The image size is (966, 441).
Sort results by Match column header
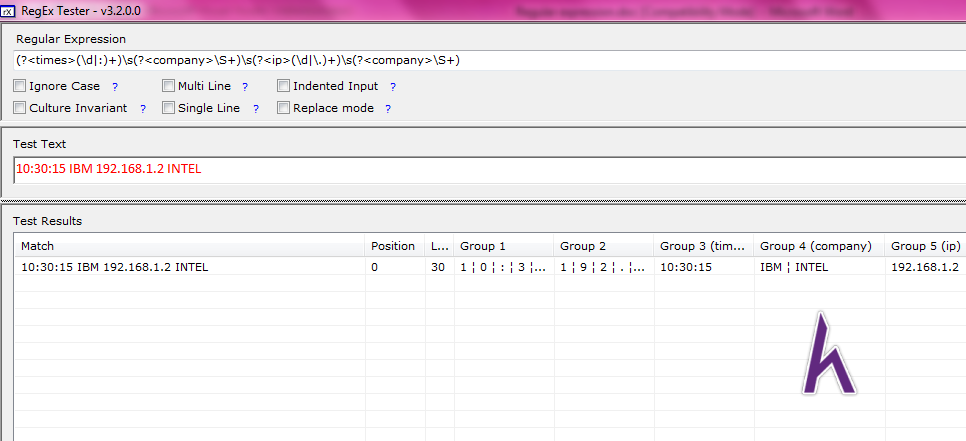click(x=190, y=246)
